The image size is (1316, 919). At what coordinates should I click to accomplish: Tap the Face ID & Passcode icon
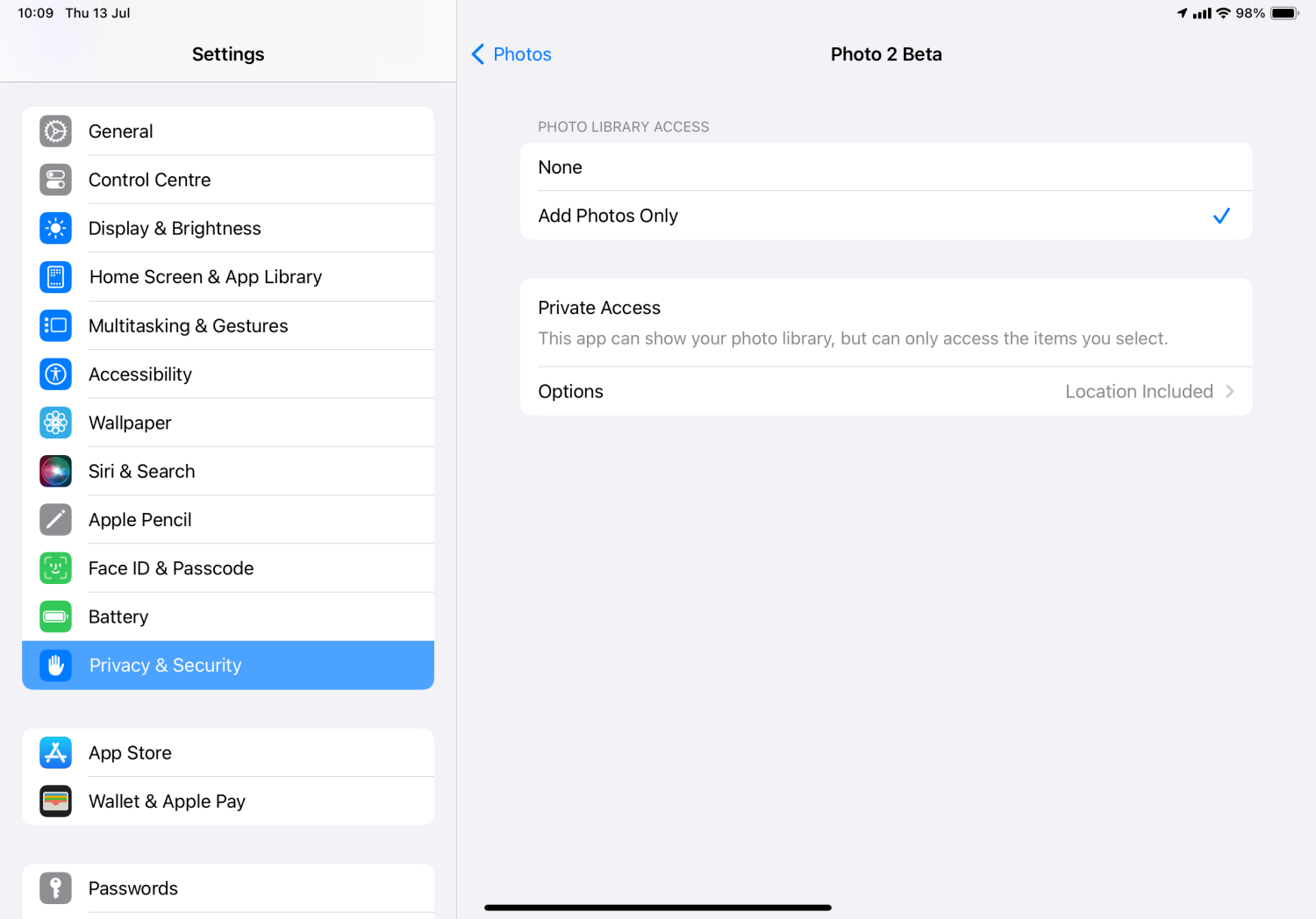click(x=55, y=568)
